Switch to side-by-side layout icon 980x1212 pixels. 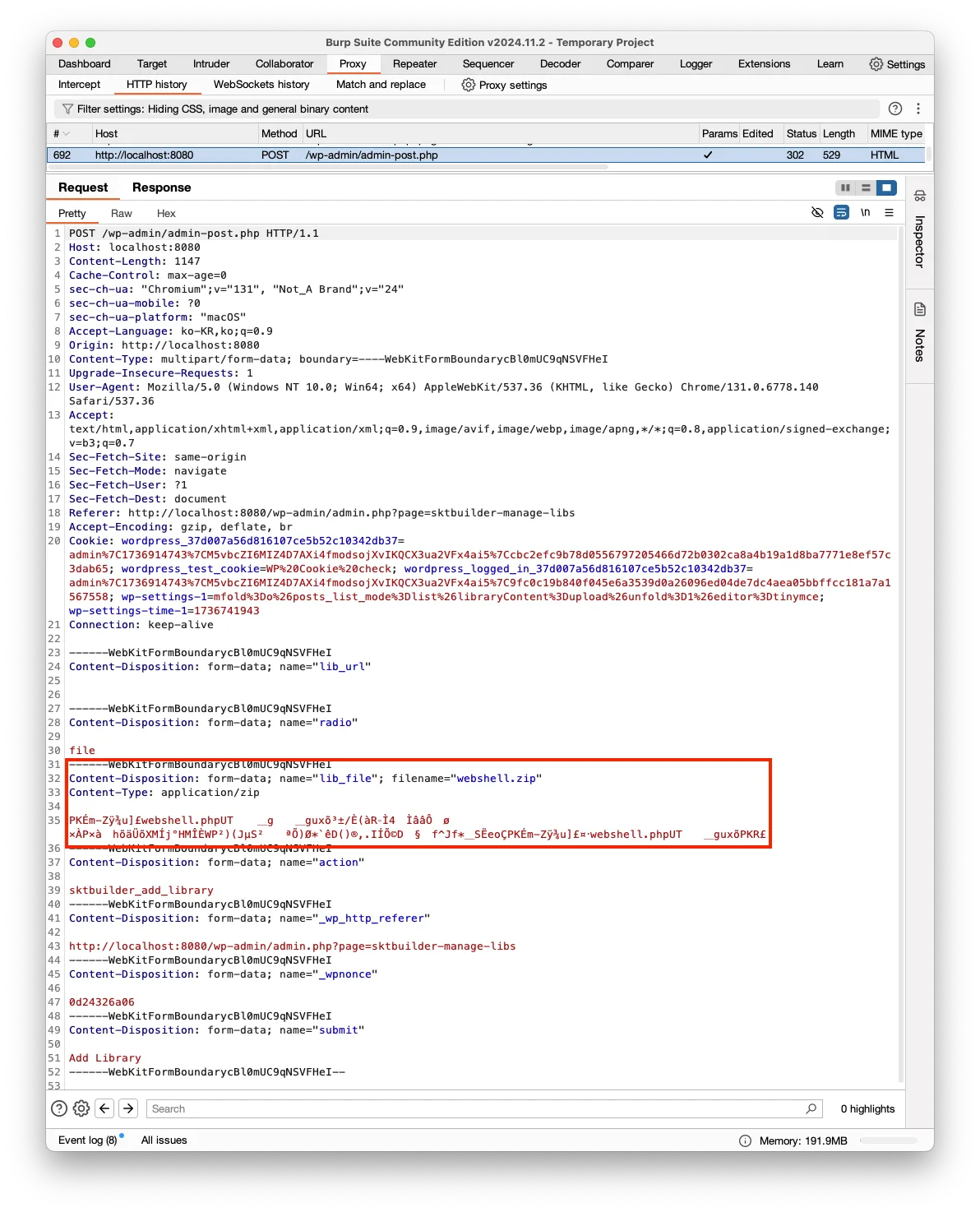tap(845, 187)
